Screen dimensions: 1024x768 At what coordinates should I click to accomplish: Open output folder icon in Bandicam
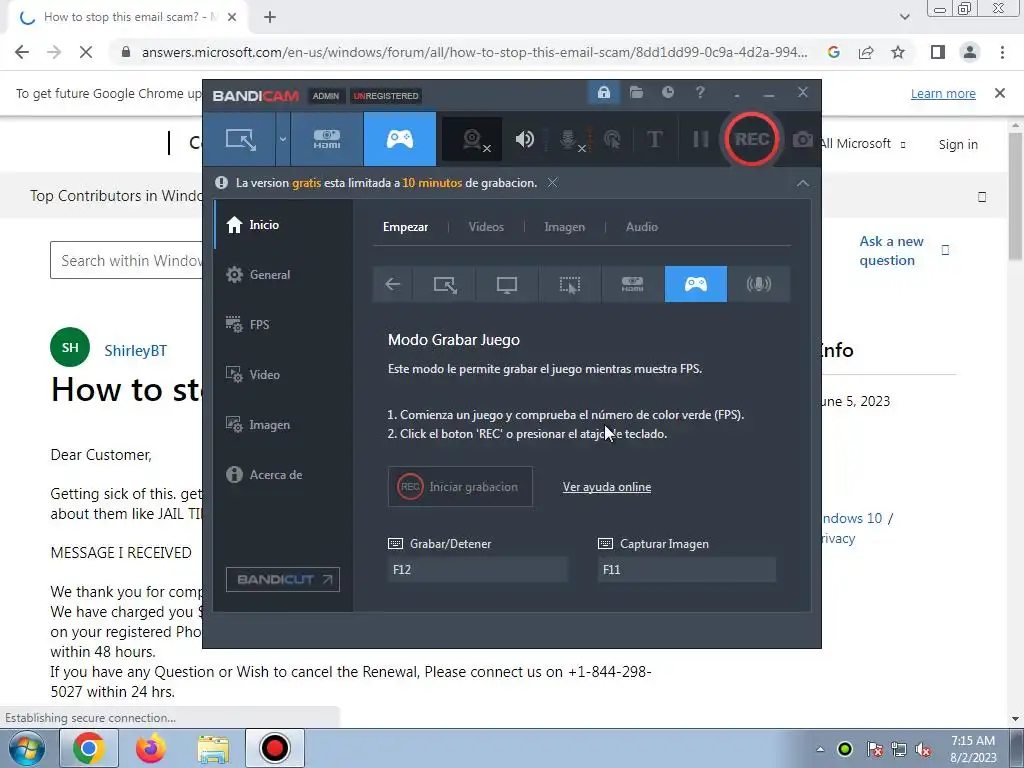[x=636, y=93]
